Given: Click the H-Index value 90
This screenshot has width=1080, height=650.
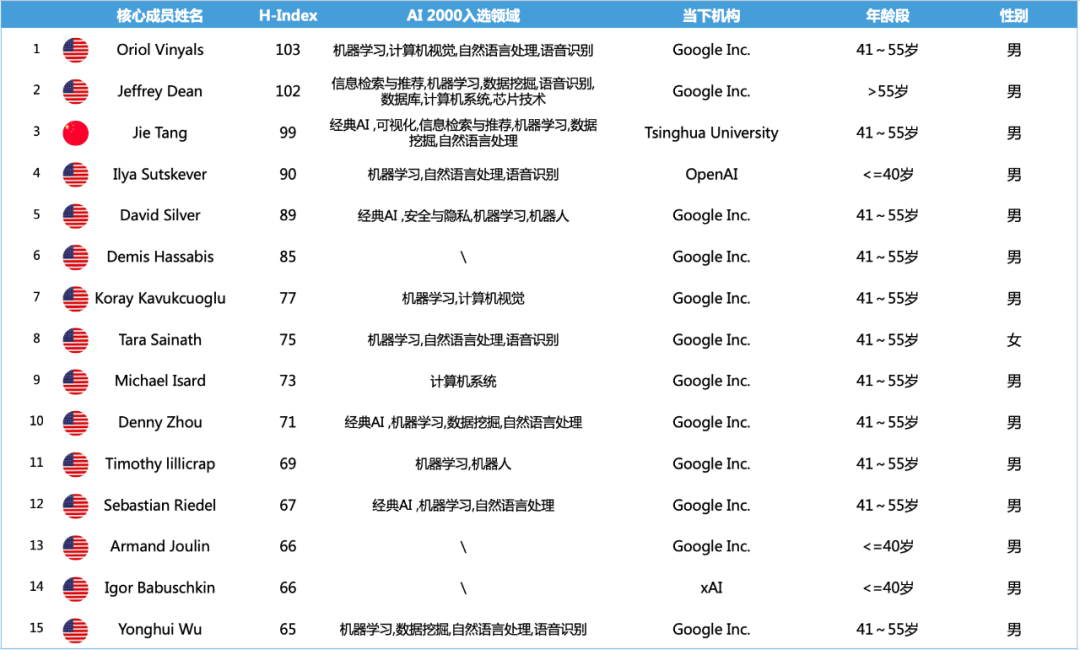Looking at the screenshot, I should (x=288, y=174).
